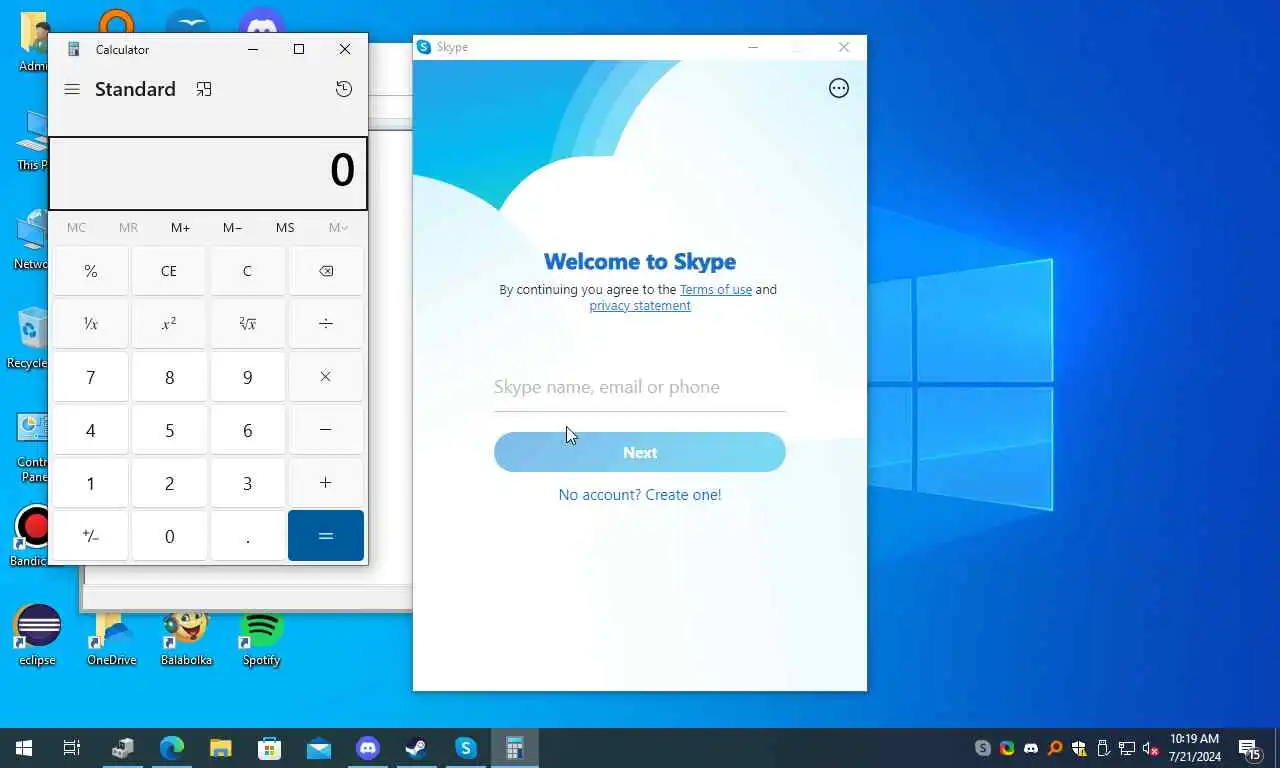Click the plus operator in Calculator
Viewport: 1280px width, 768px height.
326,483
